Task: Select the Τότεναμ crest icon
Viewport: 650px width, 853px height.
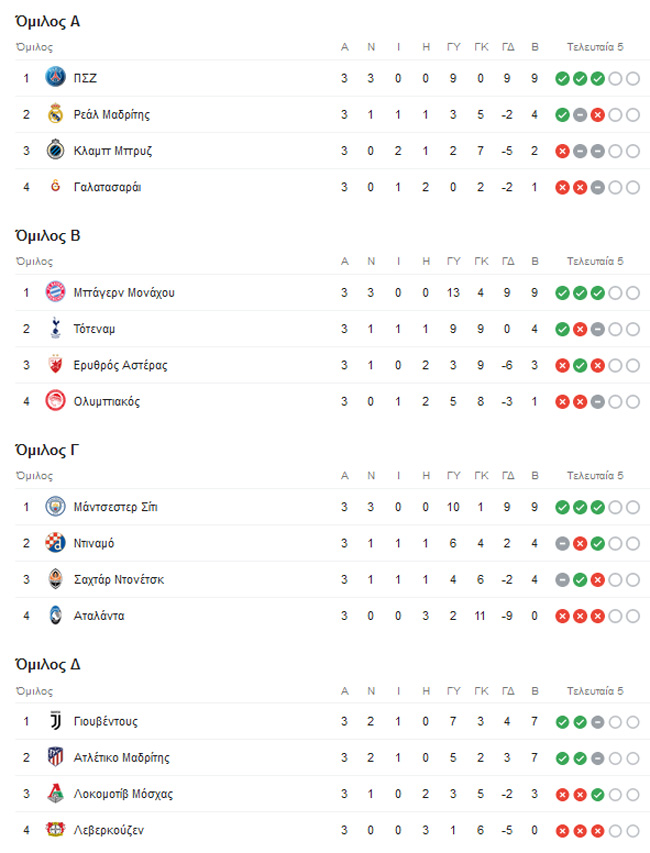Action: click(55, 328)
